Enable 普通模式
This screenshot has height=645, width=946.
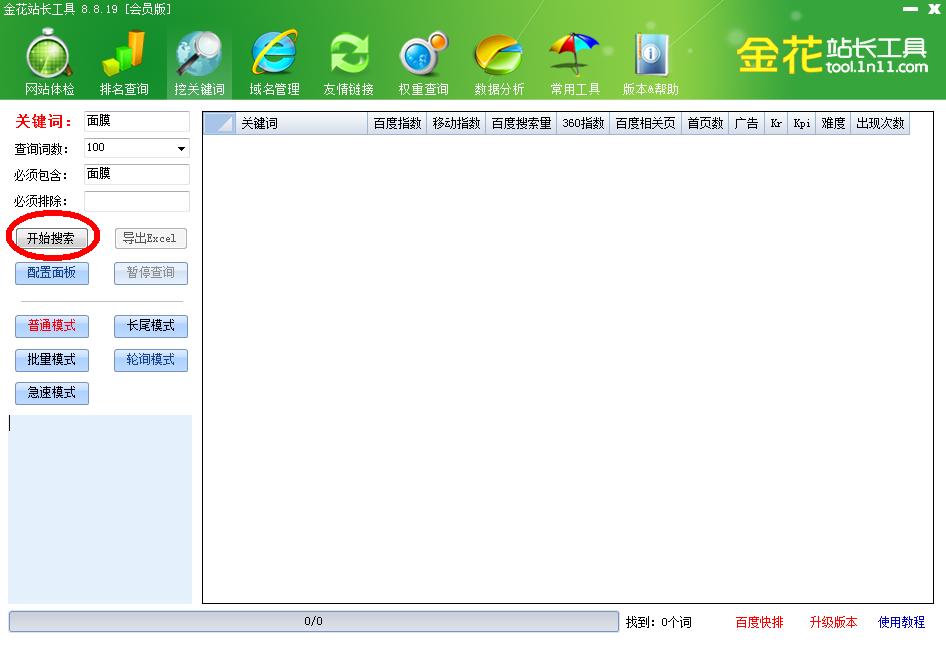(51, 326)
